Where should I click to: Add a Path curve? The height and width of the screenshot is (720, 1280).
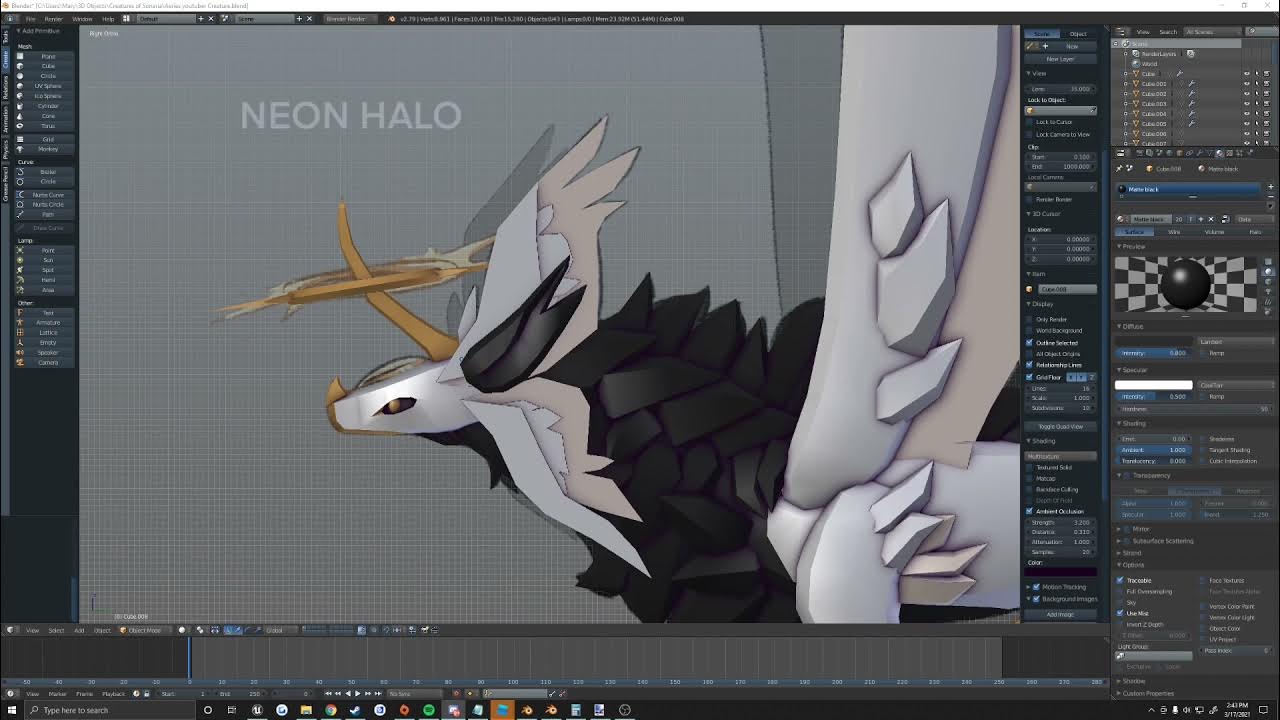(x=47, y=215)
